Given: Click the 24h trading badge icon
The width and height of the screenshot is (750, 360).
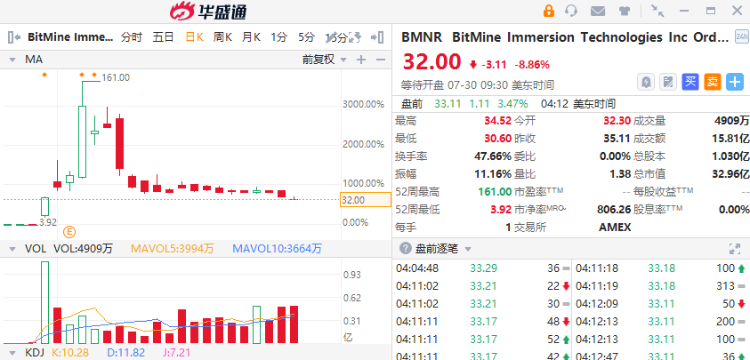Looking at the screenshot, I should point(742,37).
